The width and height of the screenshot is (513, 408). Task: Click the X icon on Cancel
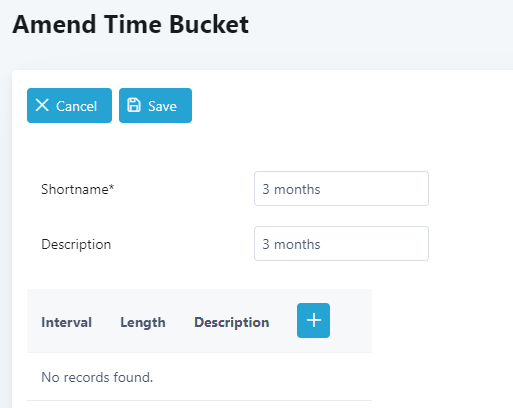[42, 105]
